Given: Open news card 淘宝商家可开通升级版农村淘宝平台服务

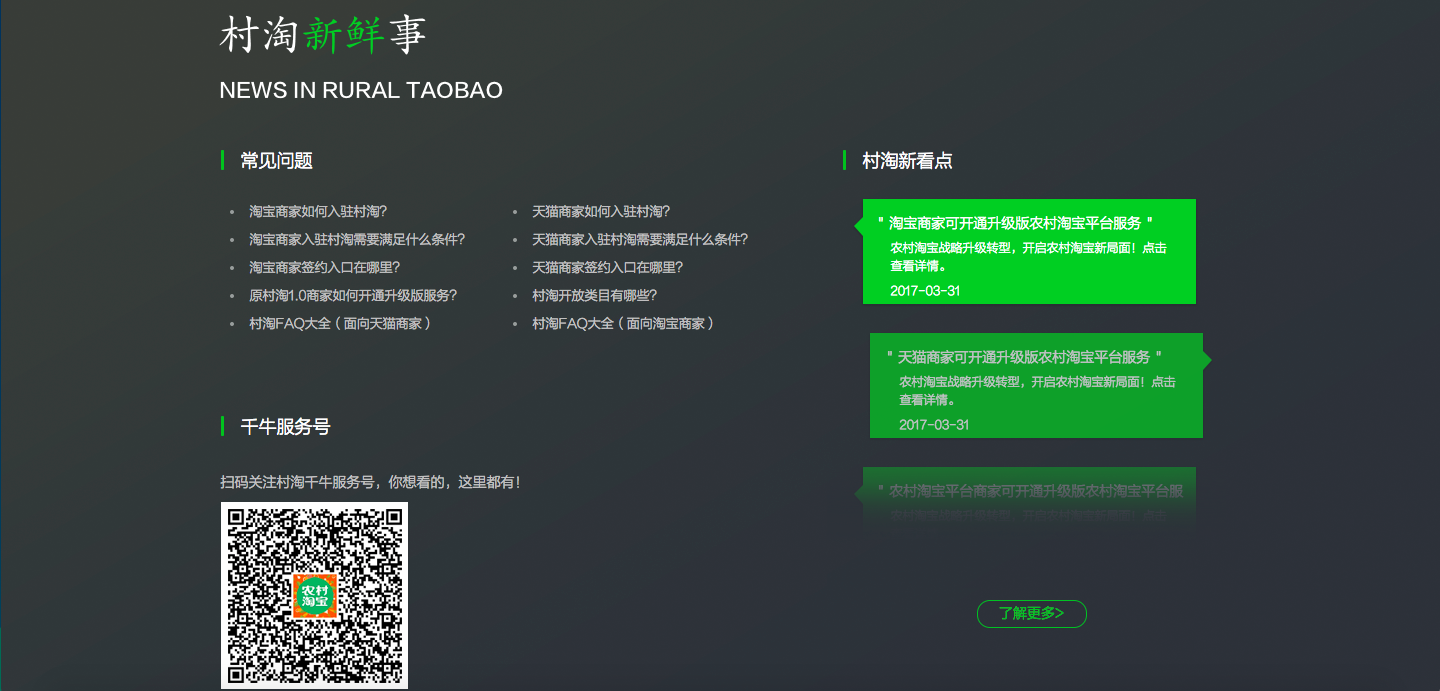Looking at the screenshot, I should 1029,251.
